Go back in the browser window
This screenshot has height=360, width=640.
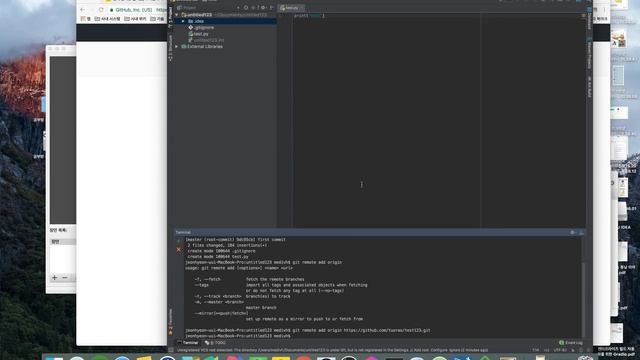tap(83, 9)
